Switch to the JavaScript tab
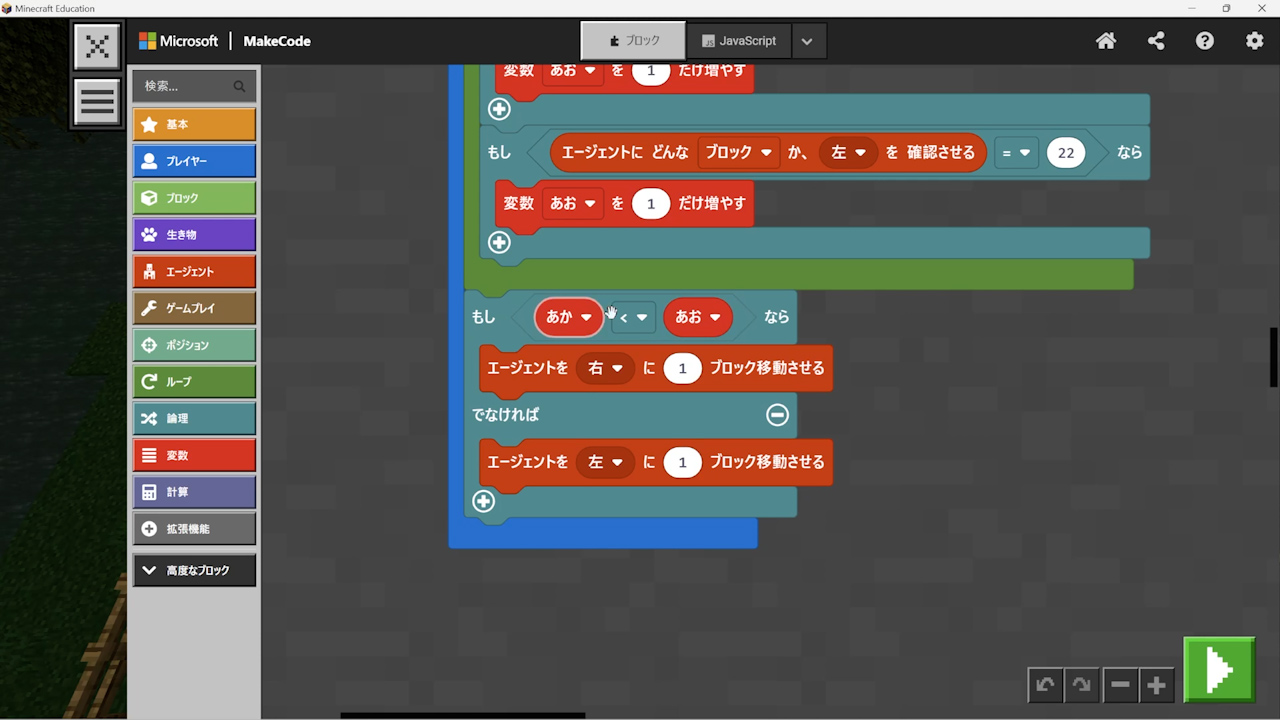1280x720 pixels. click(x=739, y=41)
